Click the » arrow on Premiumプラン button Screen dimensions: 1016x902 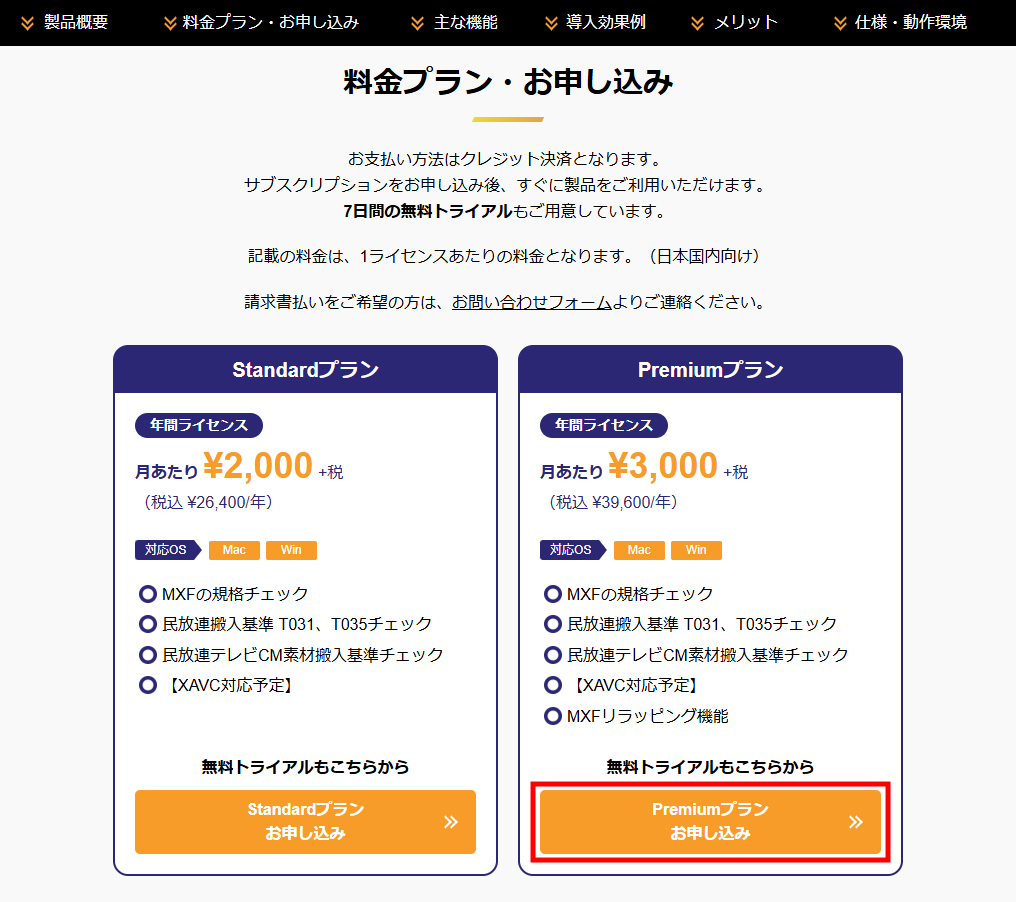pyautogui.click(x=855, y=822)
